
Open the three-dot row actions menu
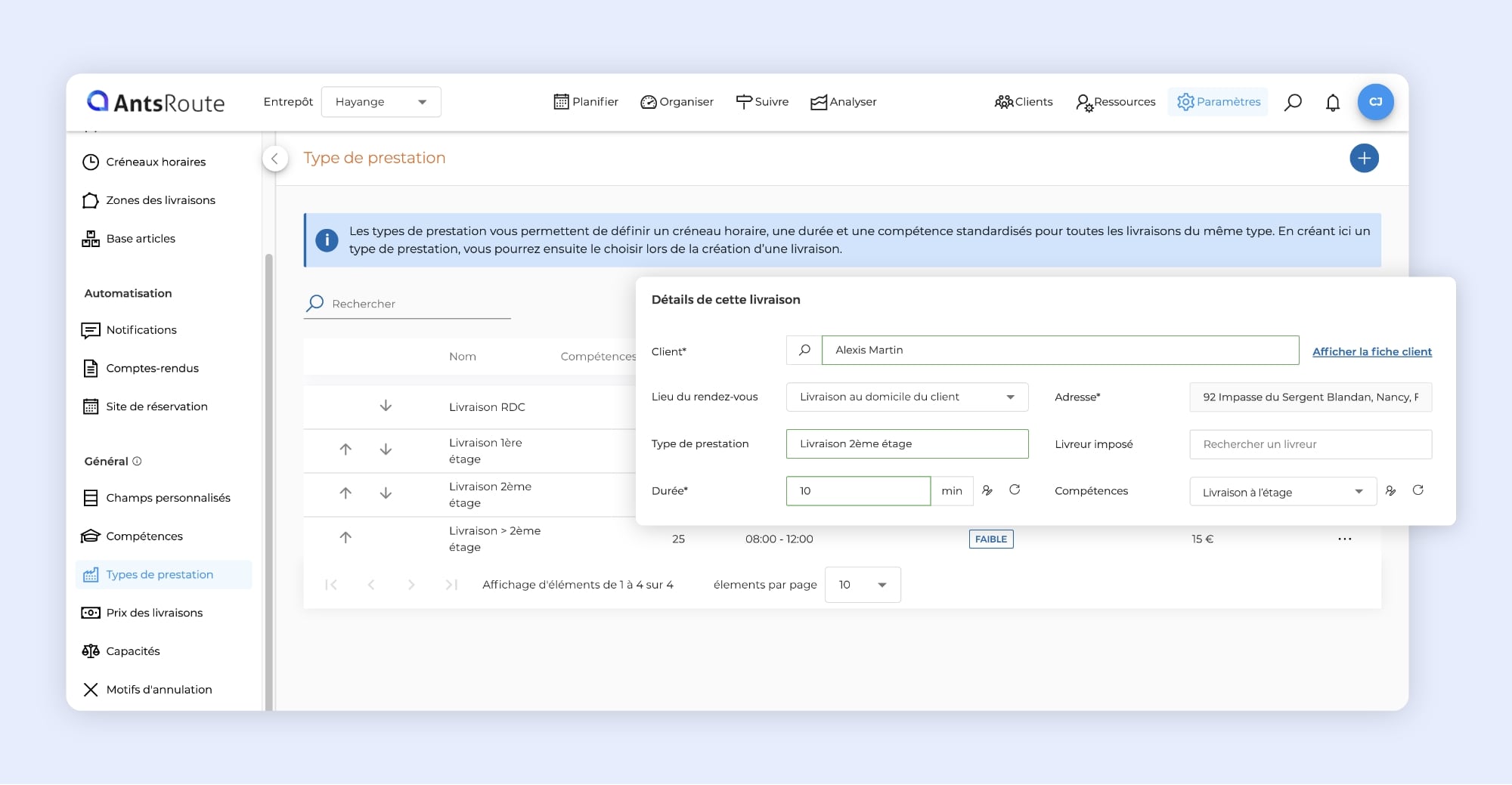(1344, 539)
